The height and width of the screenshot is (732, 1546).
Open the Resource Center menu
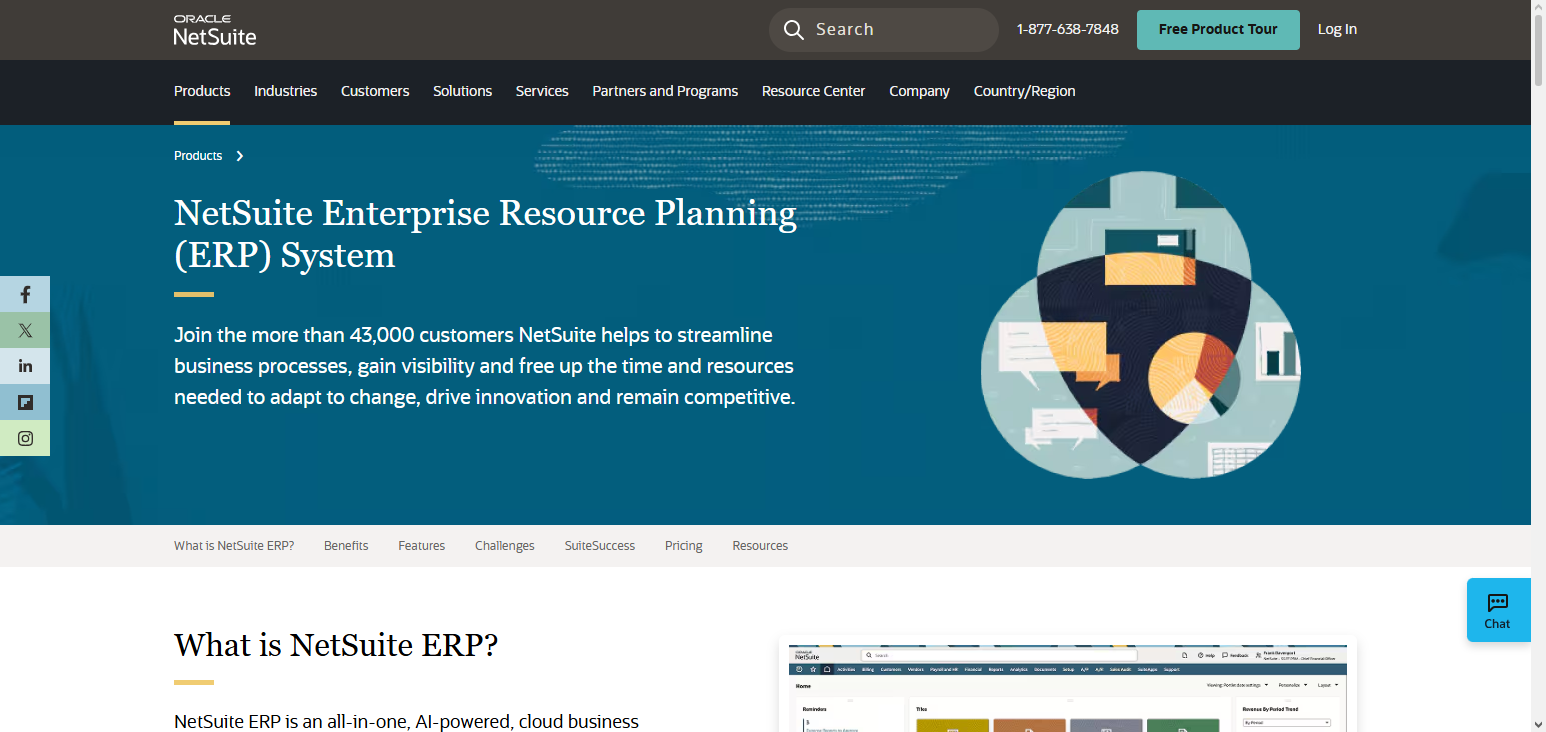[813, 90]
